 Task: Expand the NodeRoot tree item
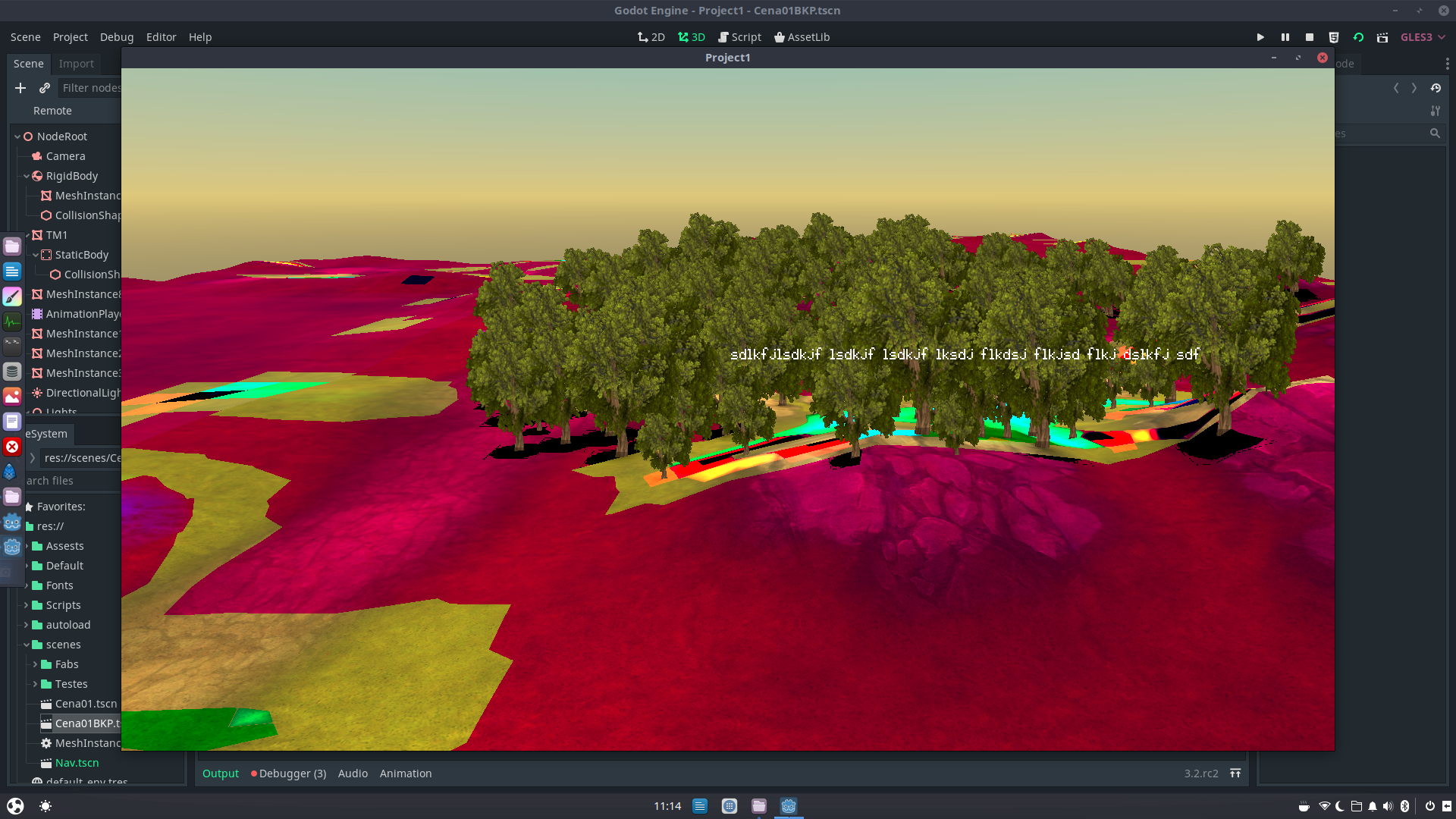pos(17,136)
